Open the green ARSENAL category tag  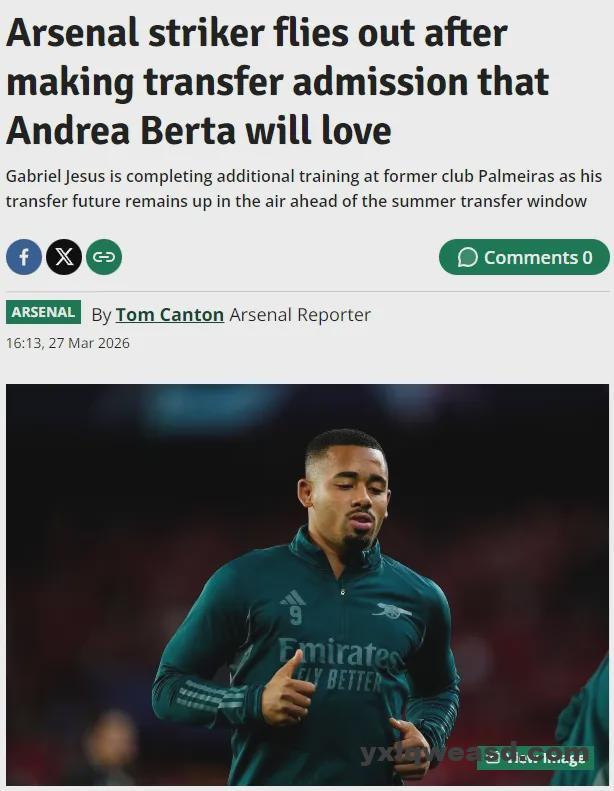tap(43, 312)
